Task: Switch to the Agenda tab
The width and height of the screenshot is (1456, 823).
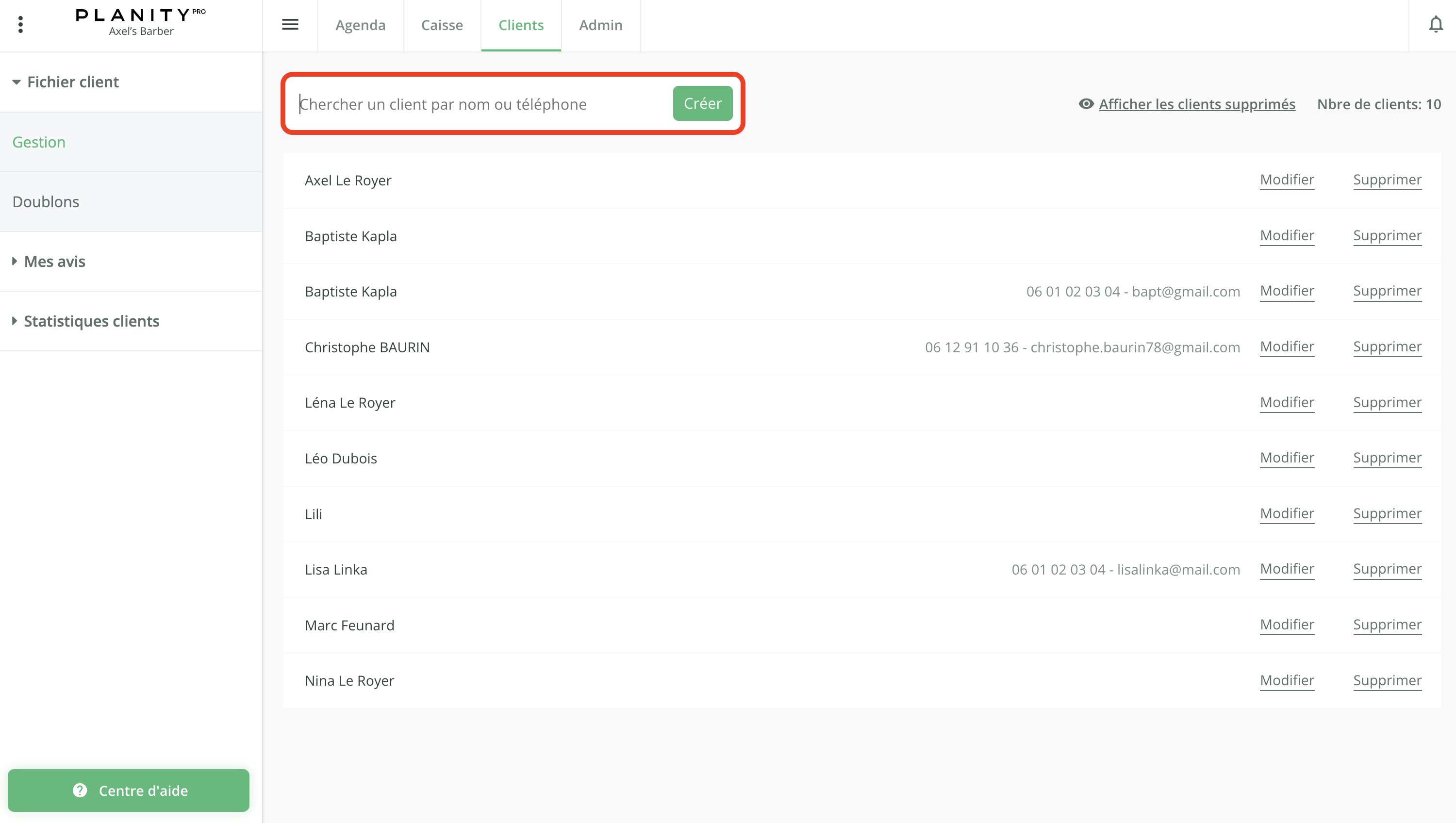Action: click(x=360, y=25)
